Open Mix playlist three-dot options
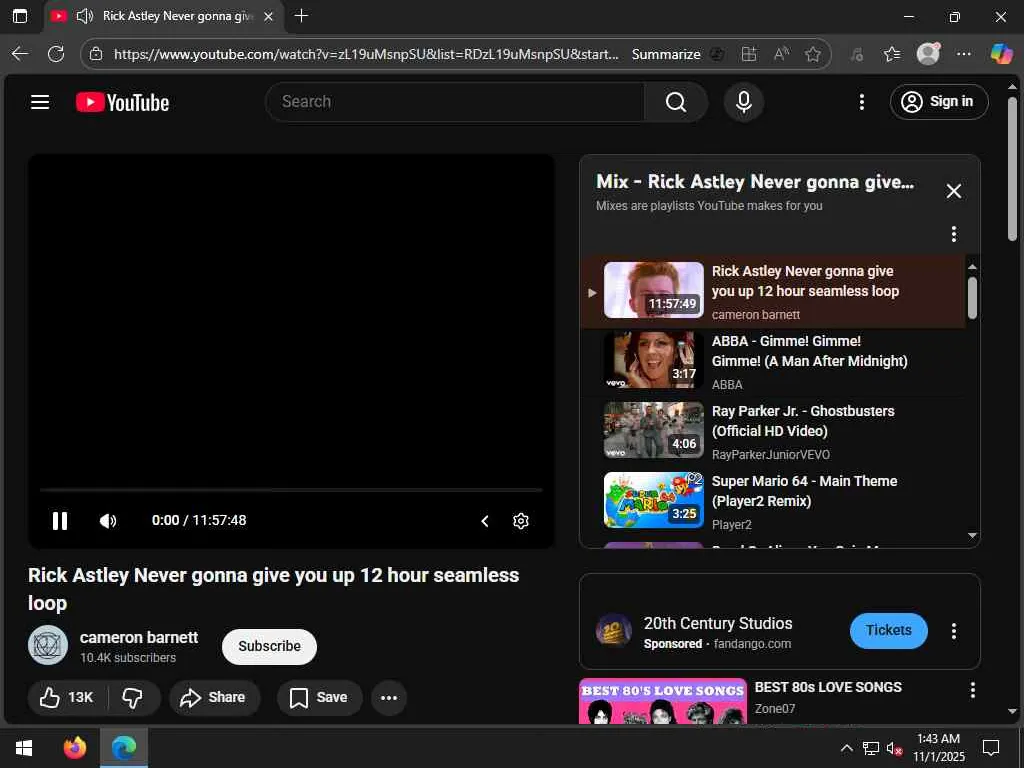1024x768 pixels. click(x=953, y=234)
